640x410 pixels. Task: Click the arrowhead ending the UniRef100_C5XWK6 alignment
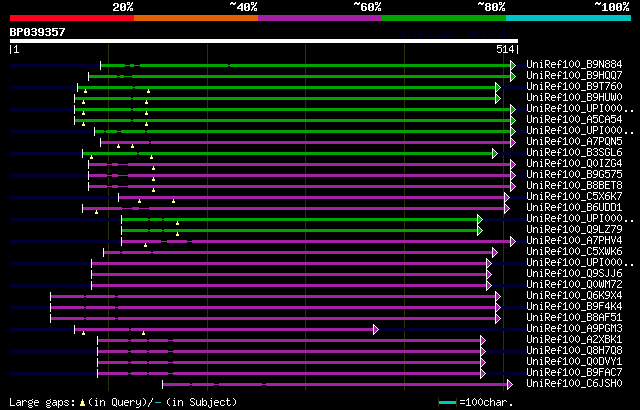coord(495,253)
